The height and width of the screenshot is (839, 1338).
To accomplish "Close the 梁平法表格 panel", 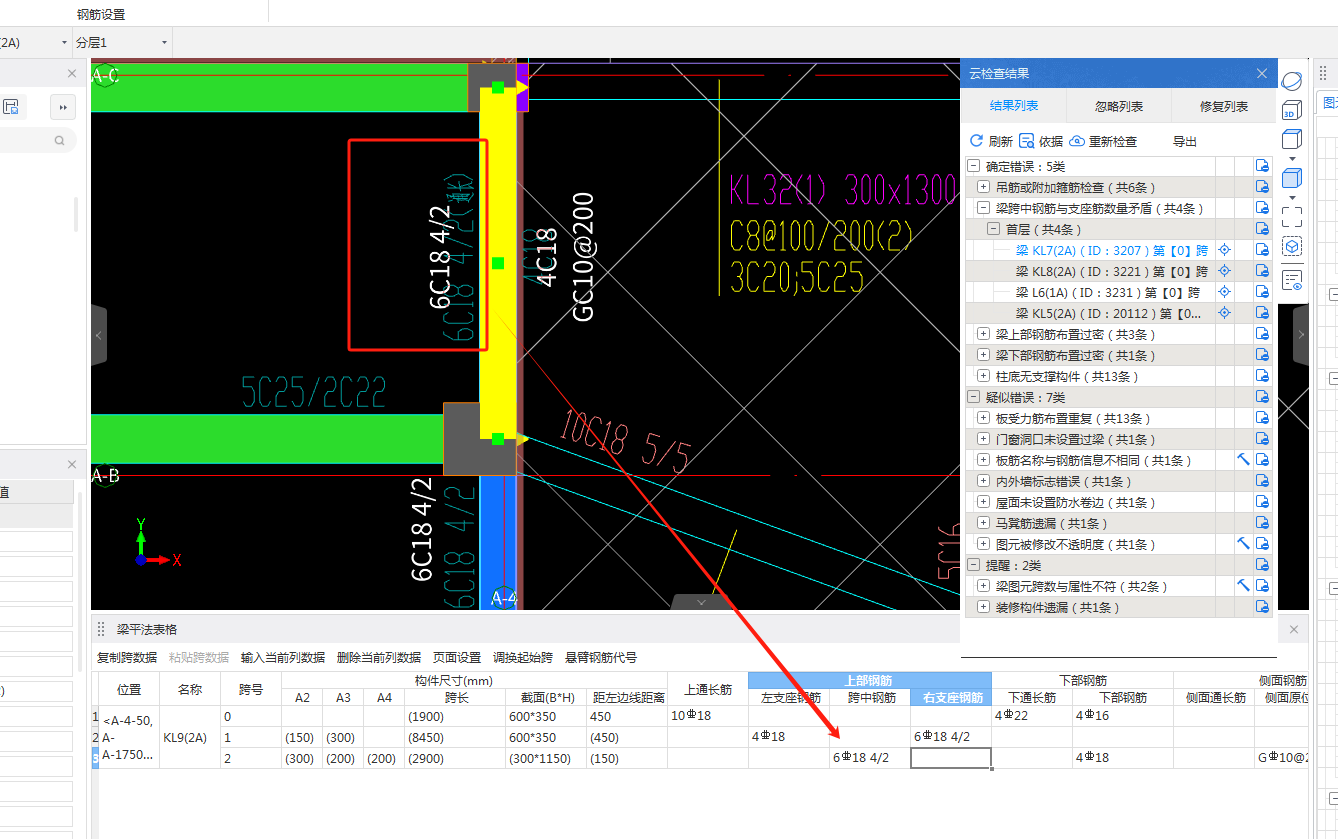I will (x=1293, y=629).
